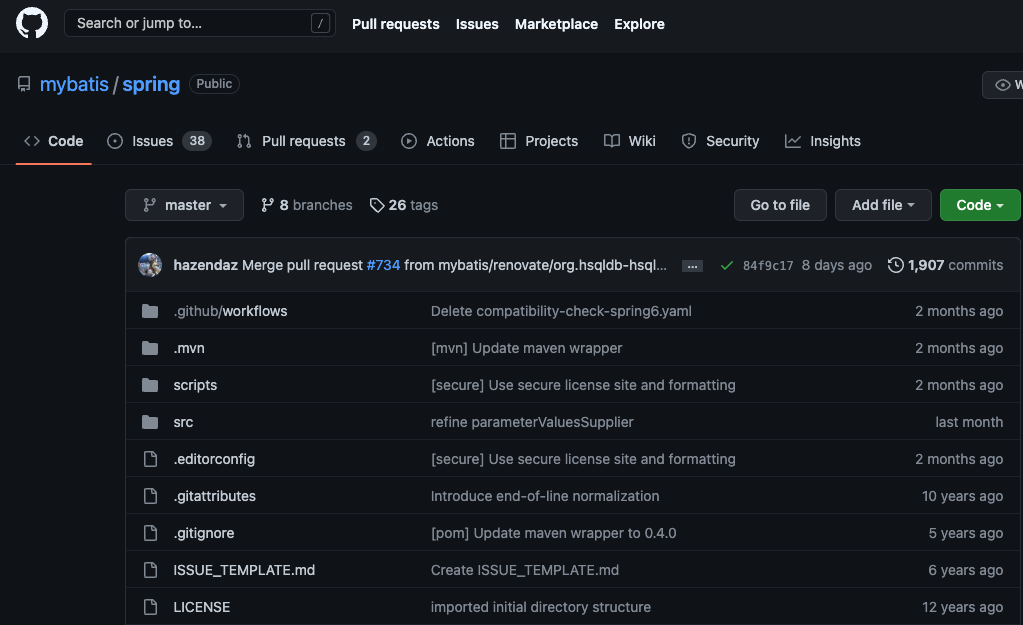Open pull request #734 link
This screenshot has width=1023, height=625.
click(x=384, y=265)
